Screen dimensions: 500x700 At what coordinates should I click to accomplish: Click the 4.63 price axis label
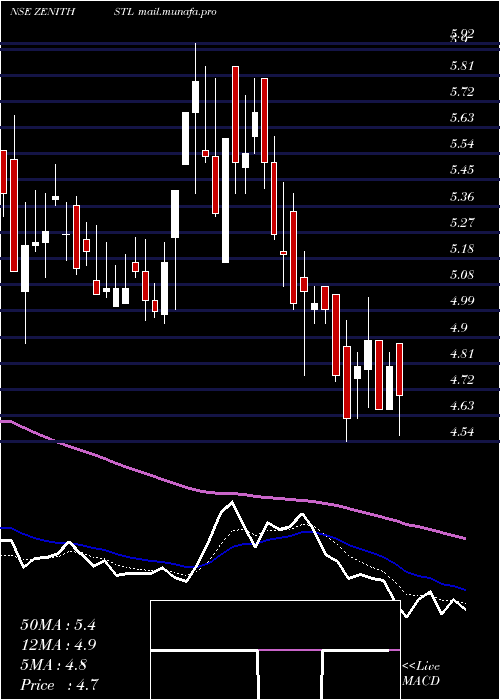point(462,406)
